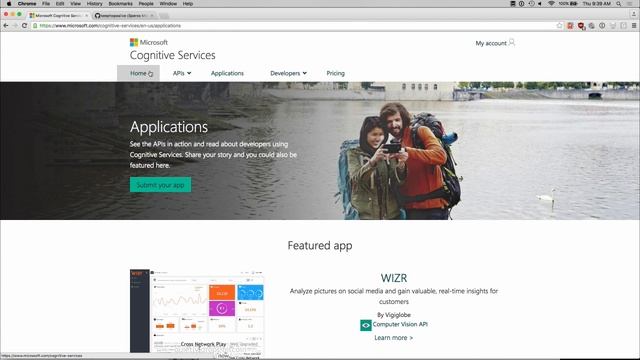Click the Computer Vision API eye icon
The image size is (640, 360).
point(366,325)
